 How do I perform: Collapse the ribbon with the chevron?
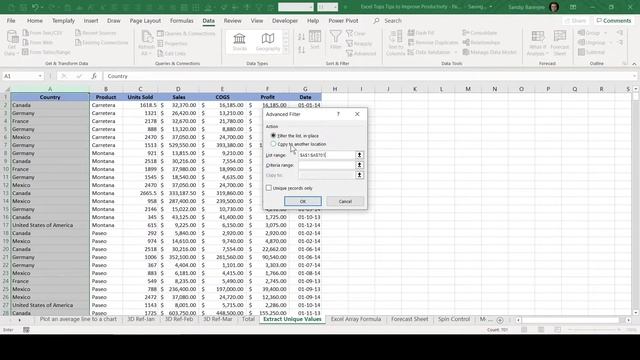pyautogui.click(x=634, y=64)
